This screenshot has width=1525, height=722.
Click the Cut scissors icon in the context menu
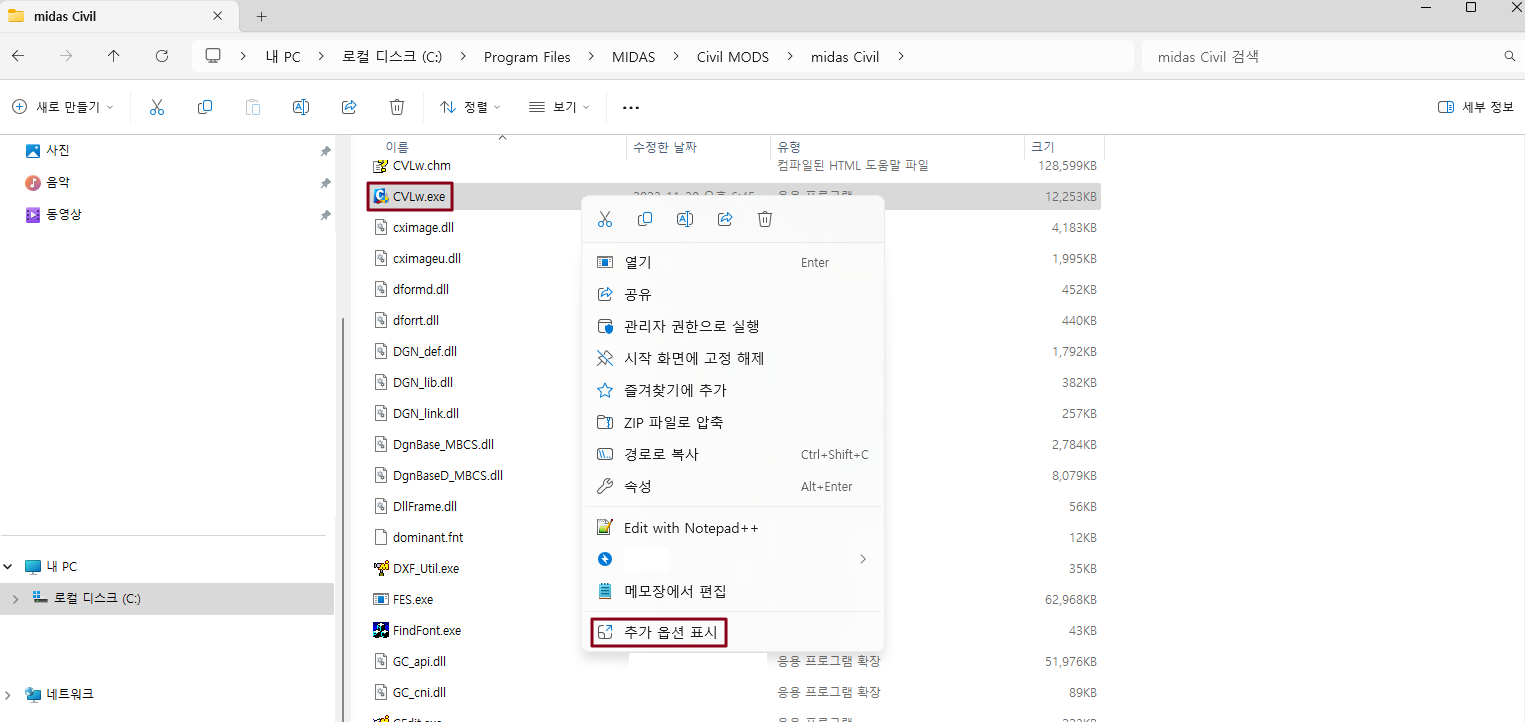pyautogui.click(x=605, y=219)
